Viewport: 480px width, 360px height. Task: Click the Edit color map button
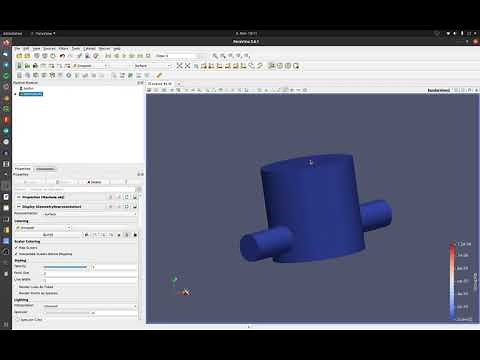(48, 235)
